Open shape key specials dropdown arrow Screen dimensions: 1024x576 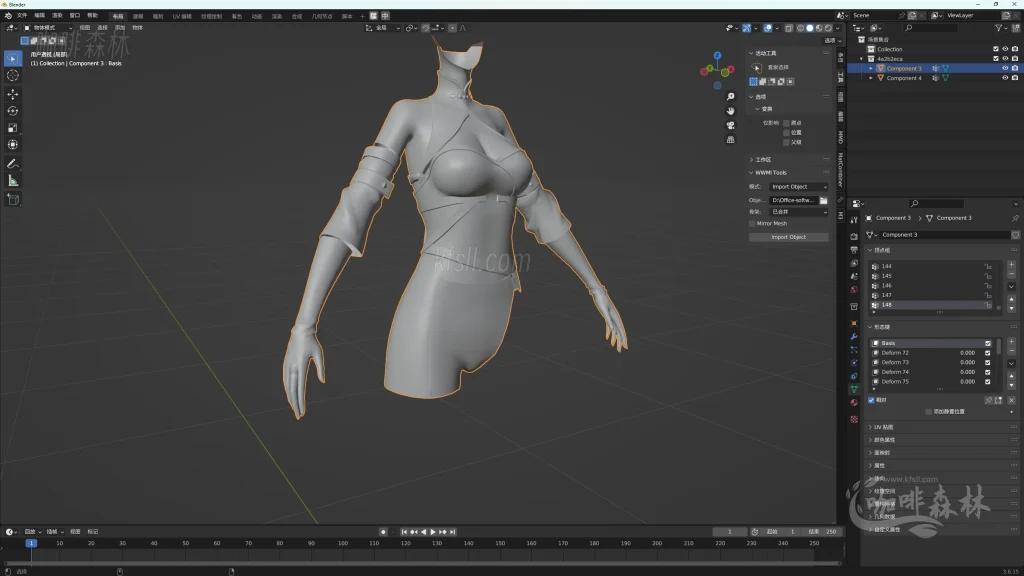[x=1011, y=364]
